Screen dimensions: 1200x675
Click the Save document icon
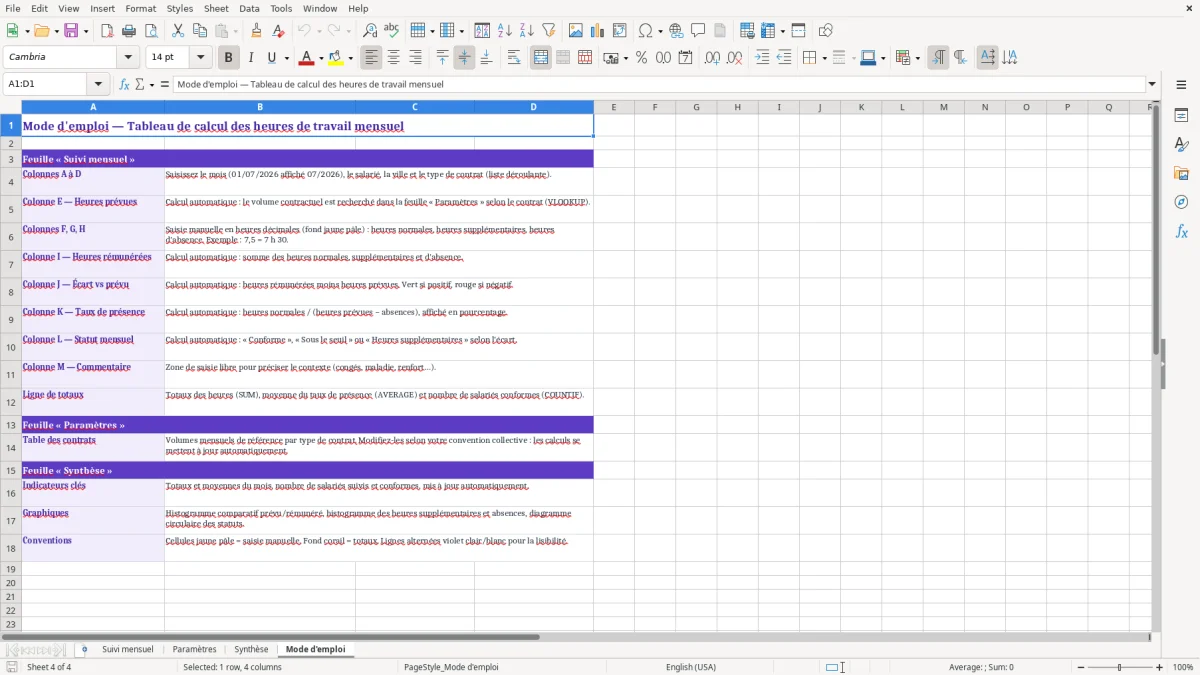point(71,31)
